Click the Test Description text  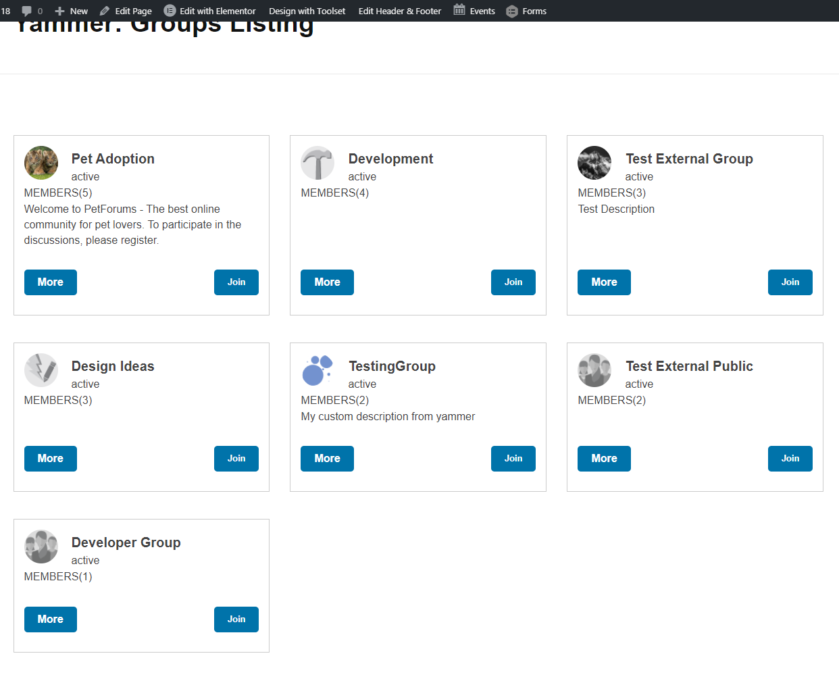(x=616, y=209)
